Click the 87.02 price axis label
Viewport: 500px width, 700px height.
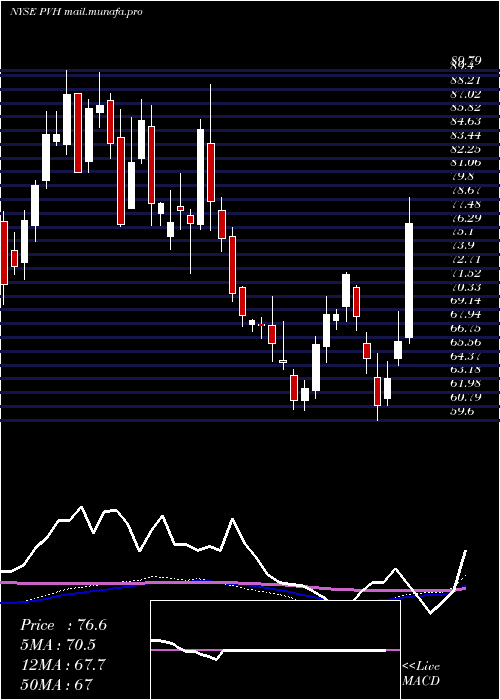tap(465, 94)
